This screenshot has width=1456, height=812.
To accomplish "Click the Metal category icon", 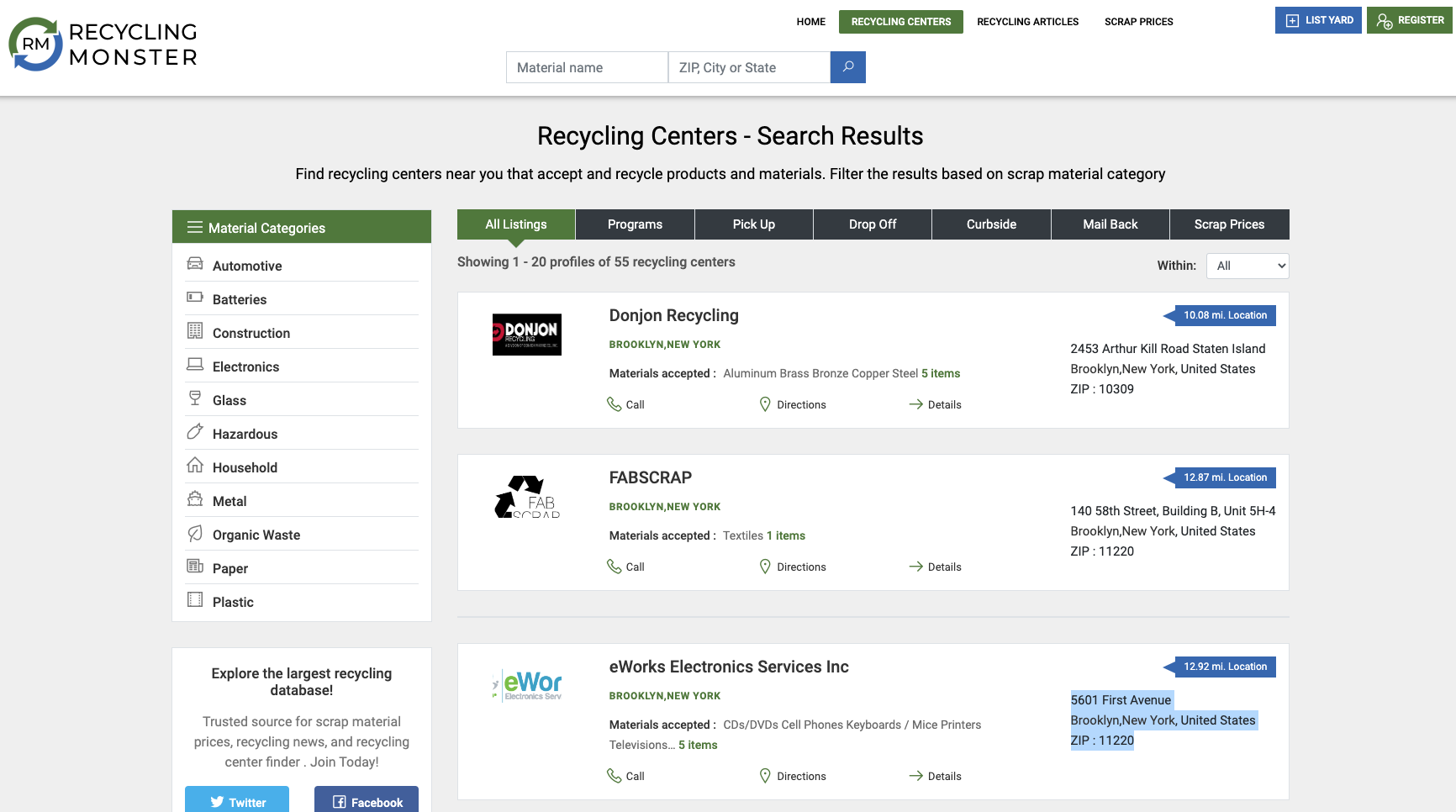I will pyautogui.click(x=195, y=499).
